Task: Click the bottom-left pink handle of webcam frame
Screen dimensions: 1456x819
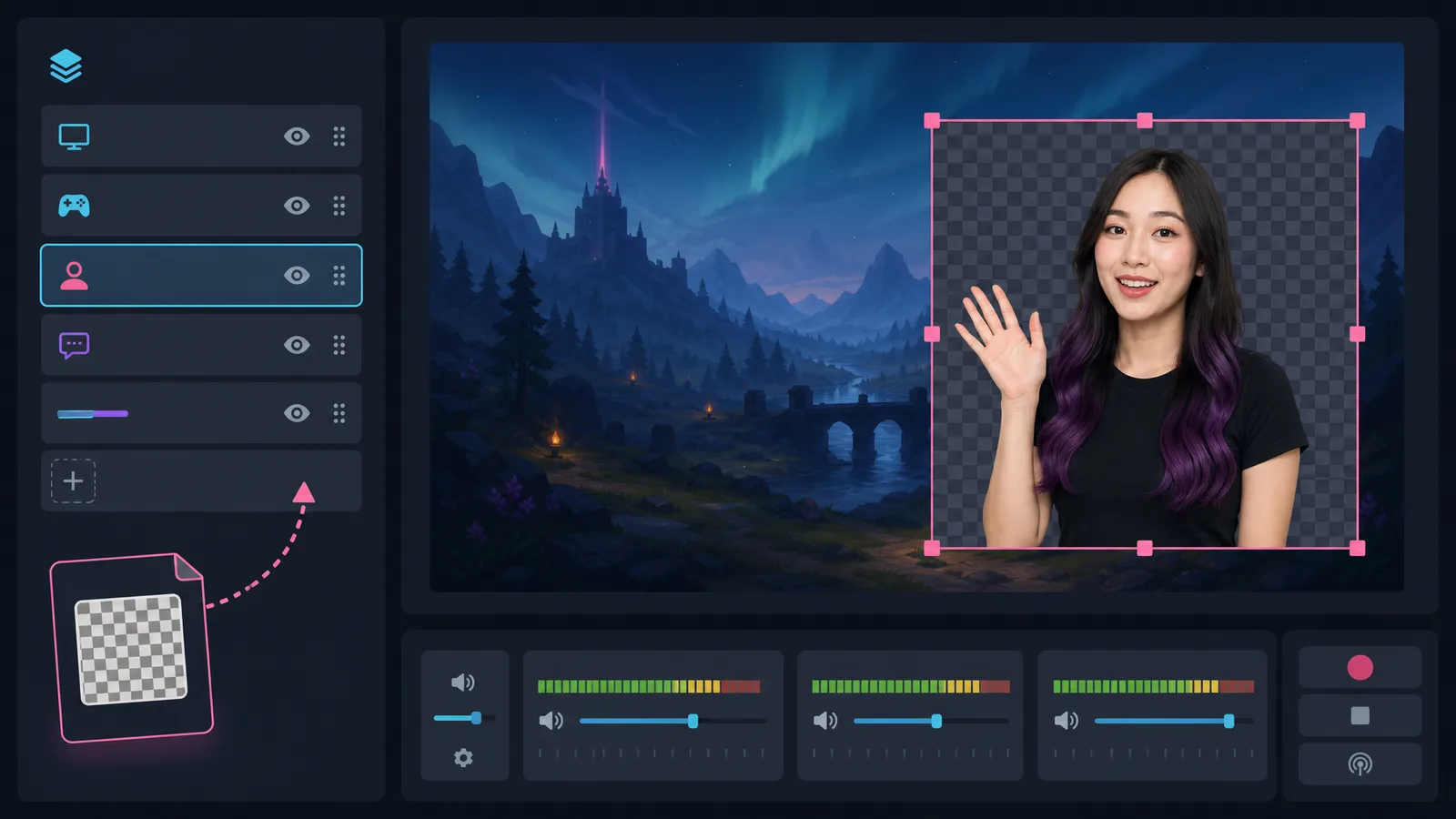Action: pyautogui.click(x=932, y=548)
